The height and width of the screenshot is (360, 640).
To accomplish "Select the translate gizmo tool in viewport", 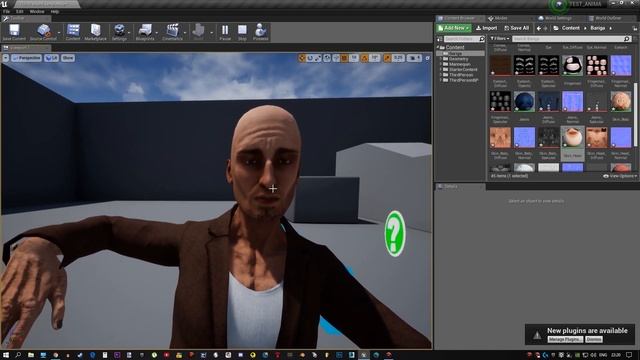I will [302, 58].
